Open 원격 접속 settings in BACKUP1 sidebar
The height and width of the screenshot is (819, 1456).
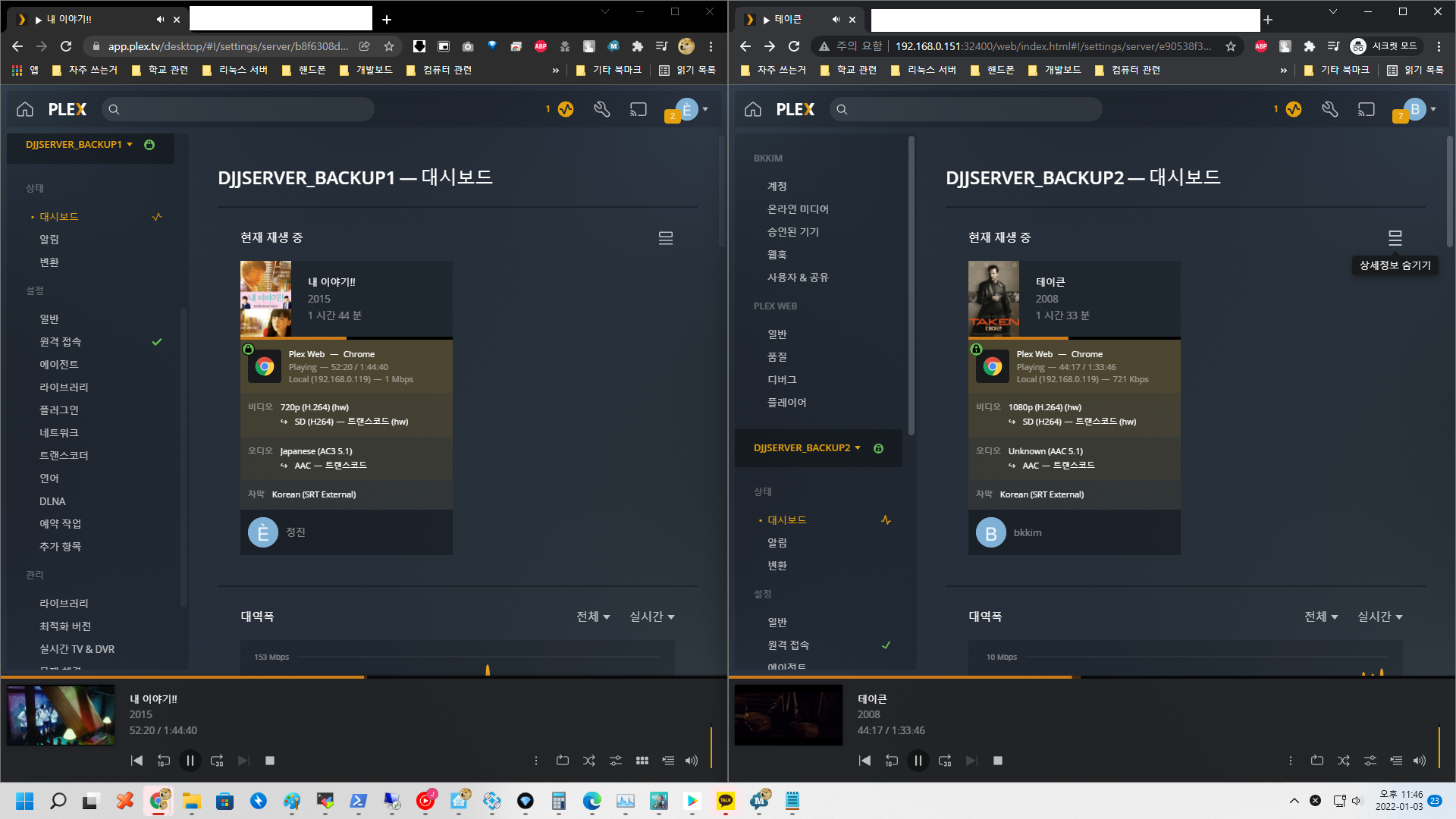pyautogui.click(x=61, y=342)
